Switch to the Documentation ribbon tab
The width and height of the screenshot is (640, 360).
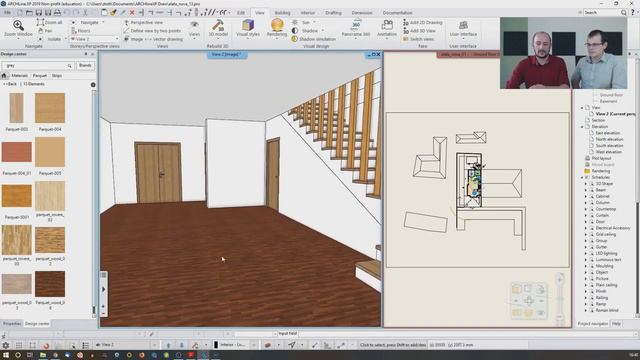click(x=397, y=13)
